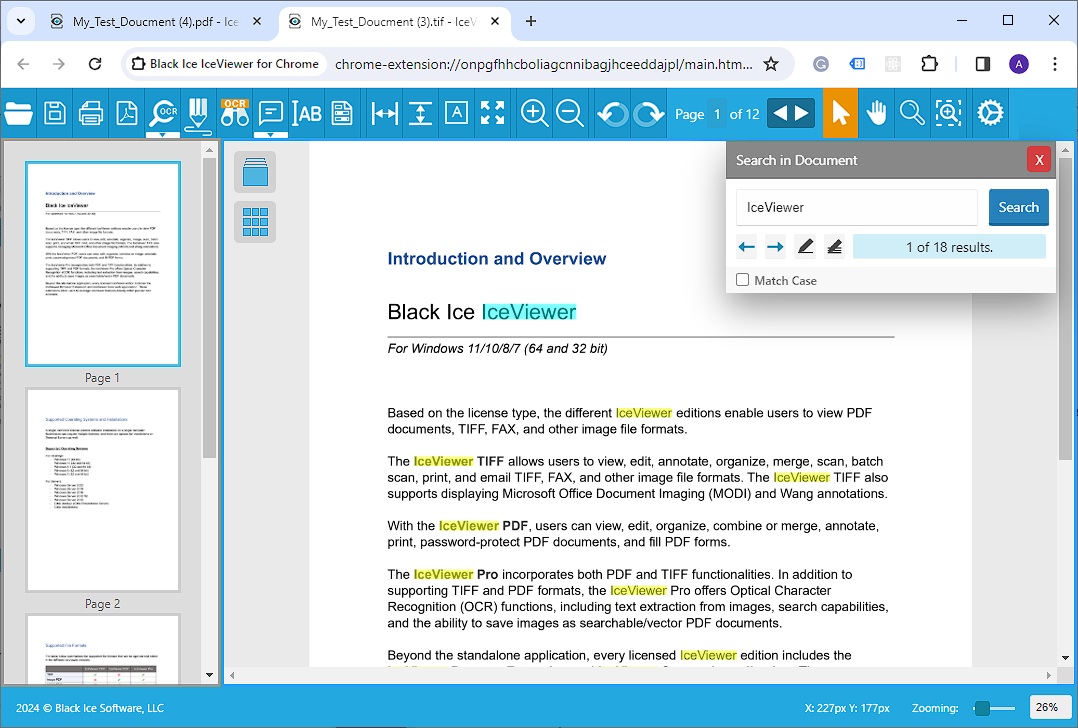
Task: Fit page to height
Action: point(420,113)
